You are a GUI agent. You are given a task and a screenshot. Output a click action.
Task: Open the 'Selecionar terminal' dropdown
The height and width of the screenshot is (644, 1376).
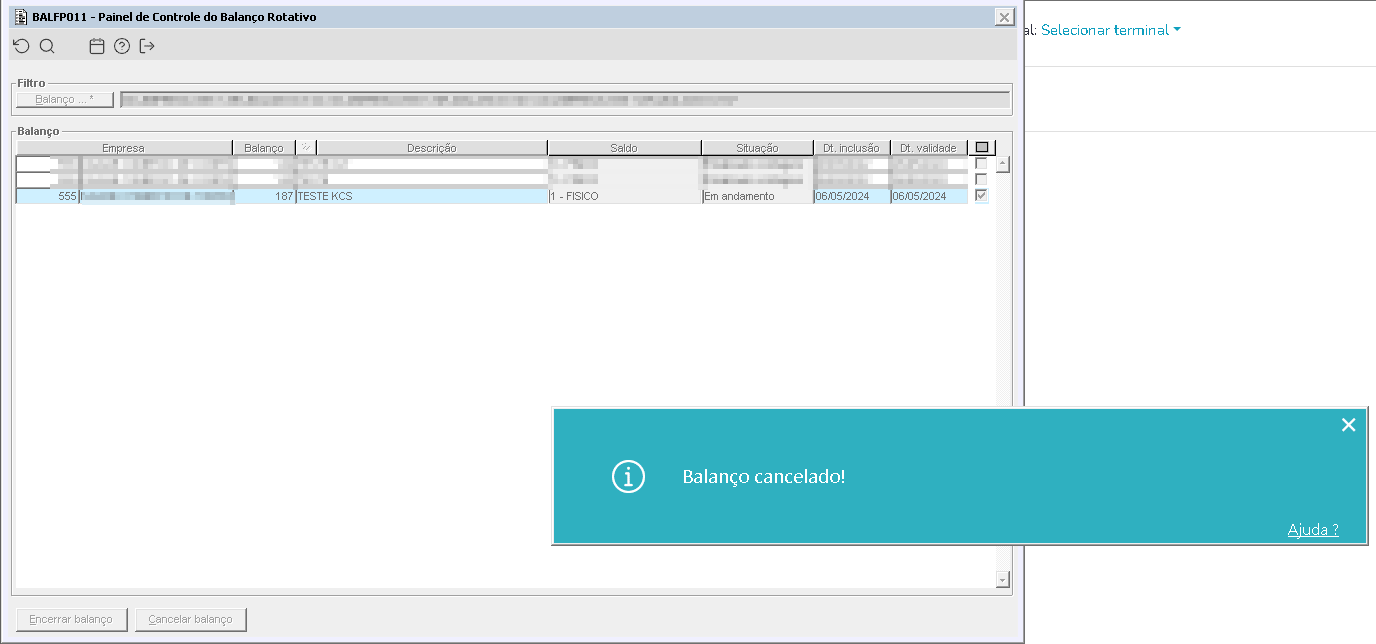coord(1110,30)
